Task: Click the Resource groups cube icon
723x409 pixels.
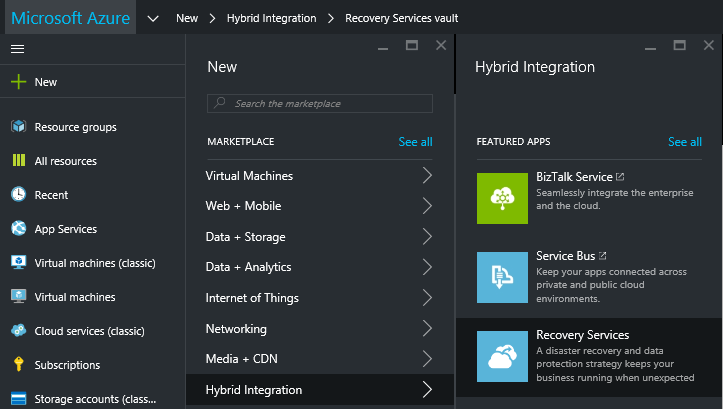Action: click(18, 126)
